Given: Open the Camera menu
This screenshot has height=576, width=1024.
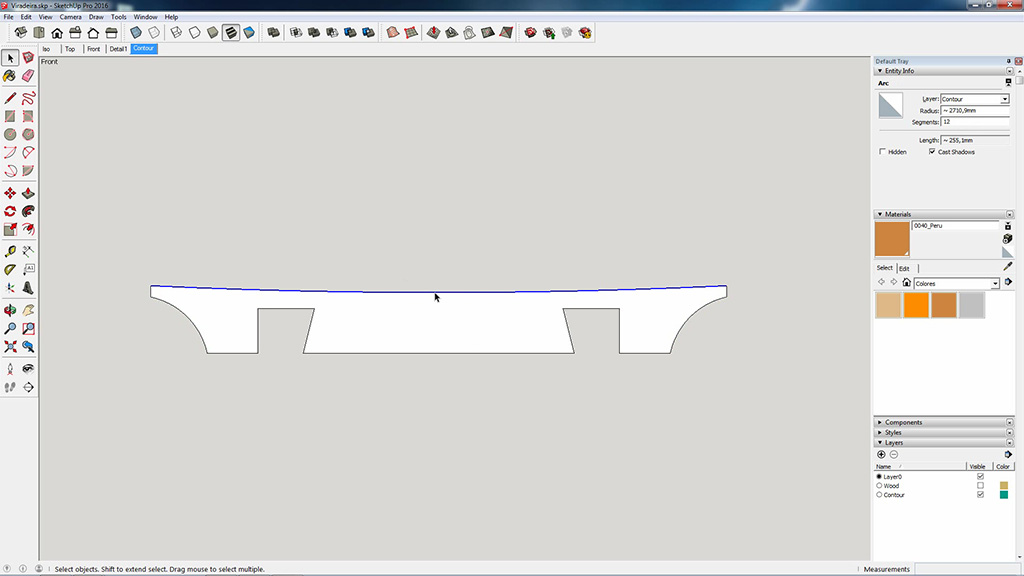Looking at the screenshot, I should pos(71,17).
